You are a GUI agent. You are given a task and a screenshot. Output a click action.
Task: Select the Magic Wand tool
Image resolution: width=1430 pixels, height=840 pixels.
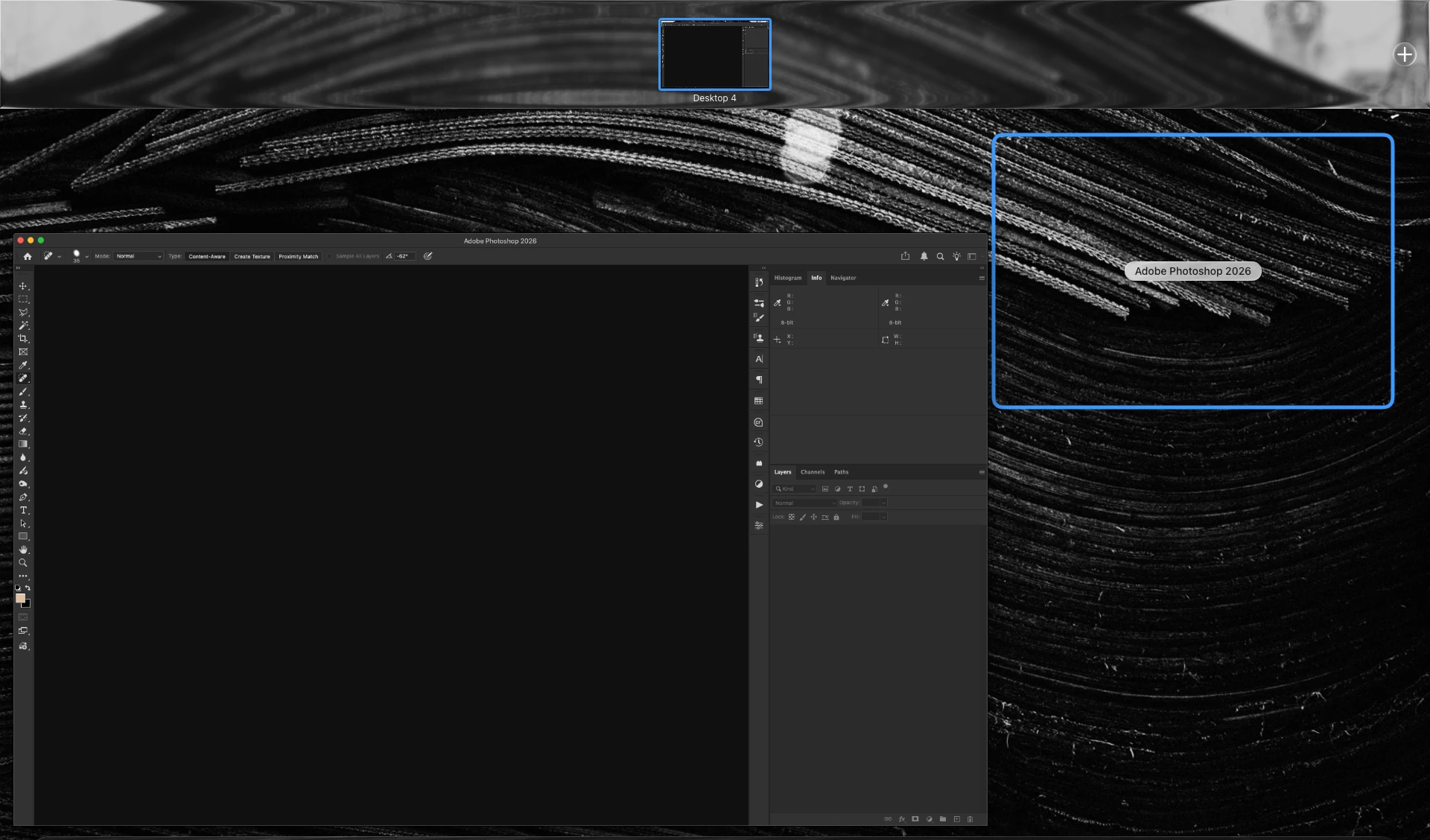23,325
